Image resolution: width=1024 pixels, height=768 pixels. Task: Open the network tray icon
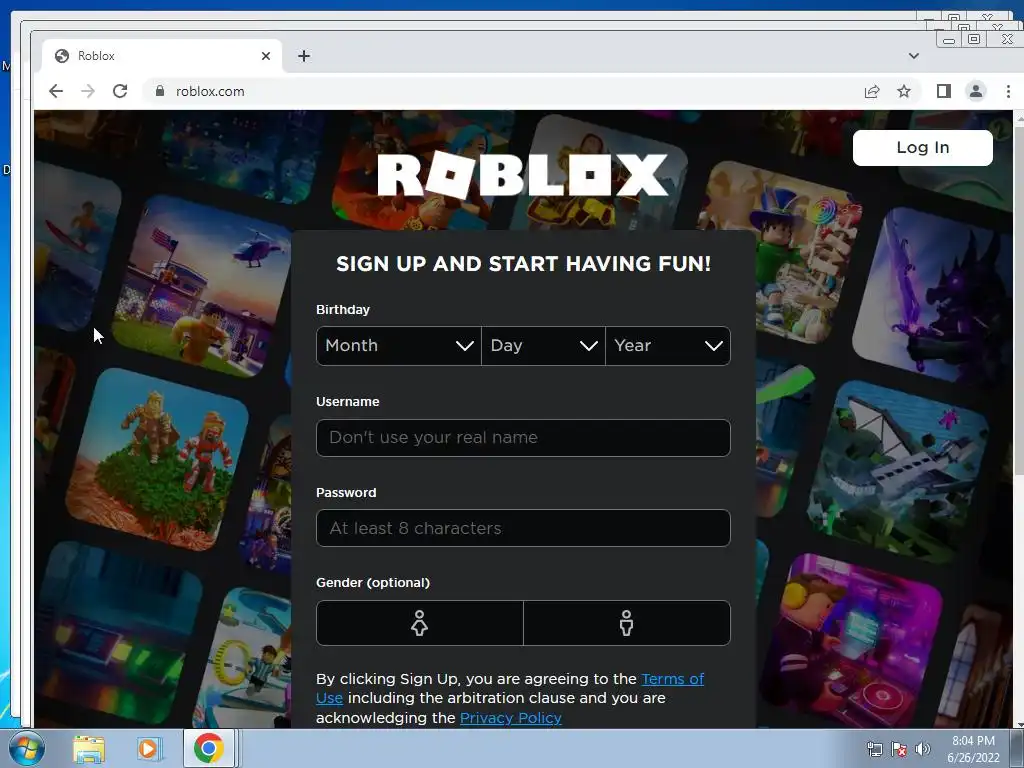click(874, 749)
